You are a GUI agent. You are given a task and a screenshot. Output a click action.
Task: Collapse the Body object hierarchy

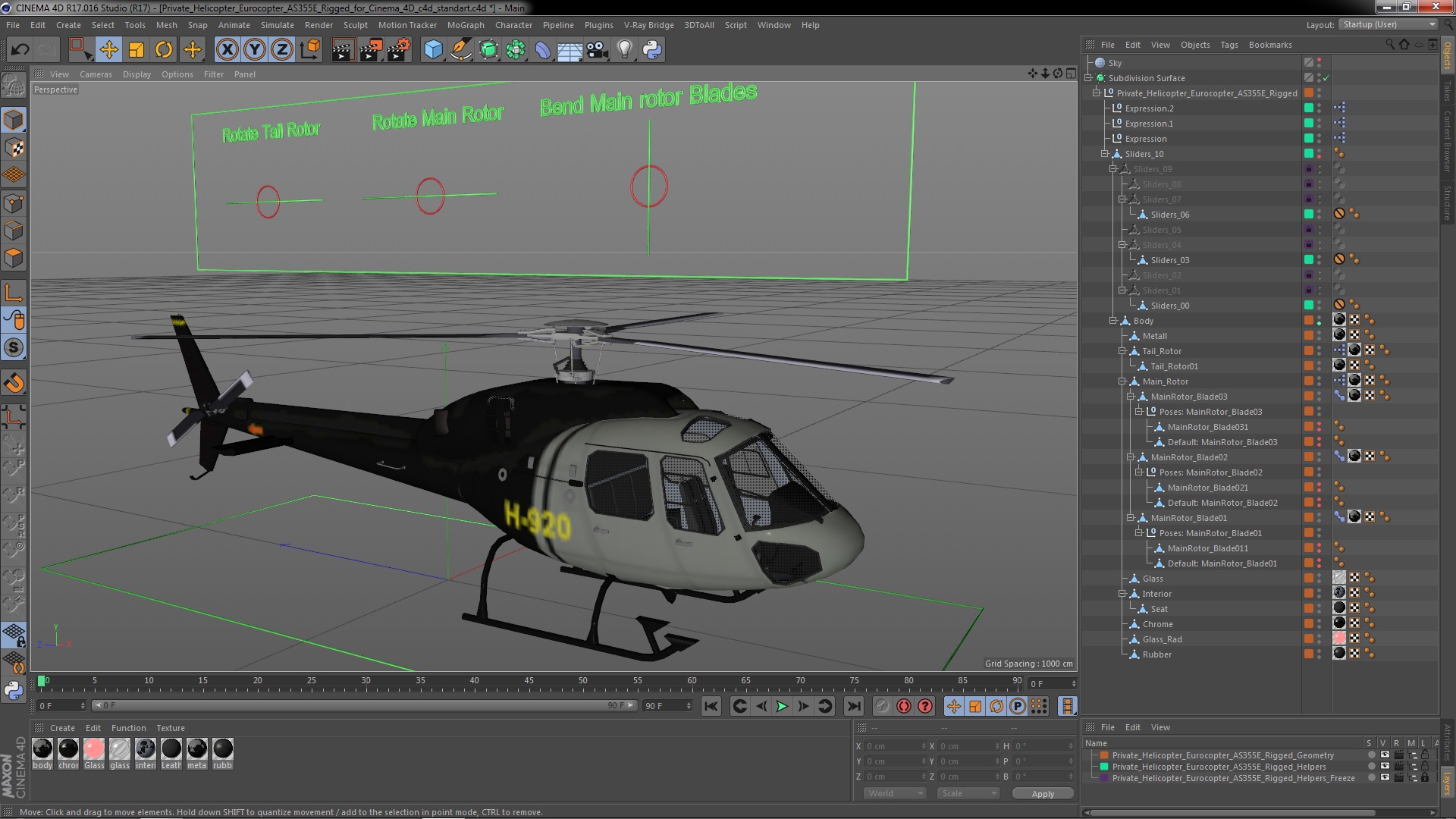point(1113,321)
